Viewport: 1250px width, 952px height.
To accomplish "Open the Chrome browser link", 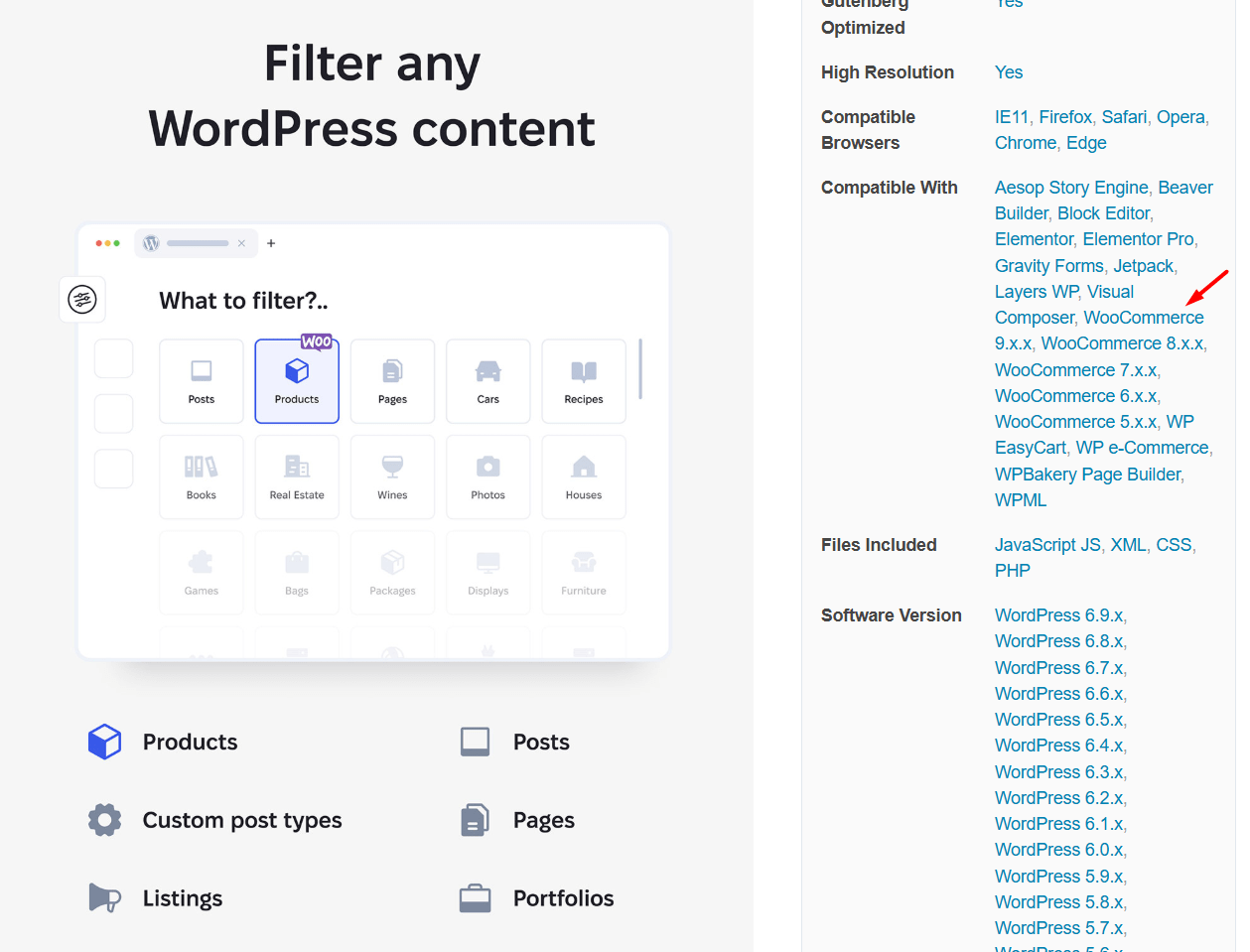I will [x=1026, y=143].
